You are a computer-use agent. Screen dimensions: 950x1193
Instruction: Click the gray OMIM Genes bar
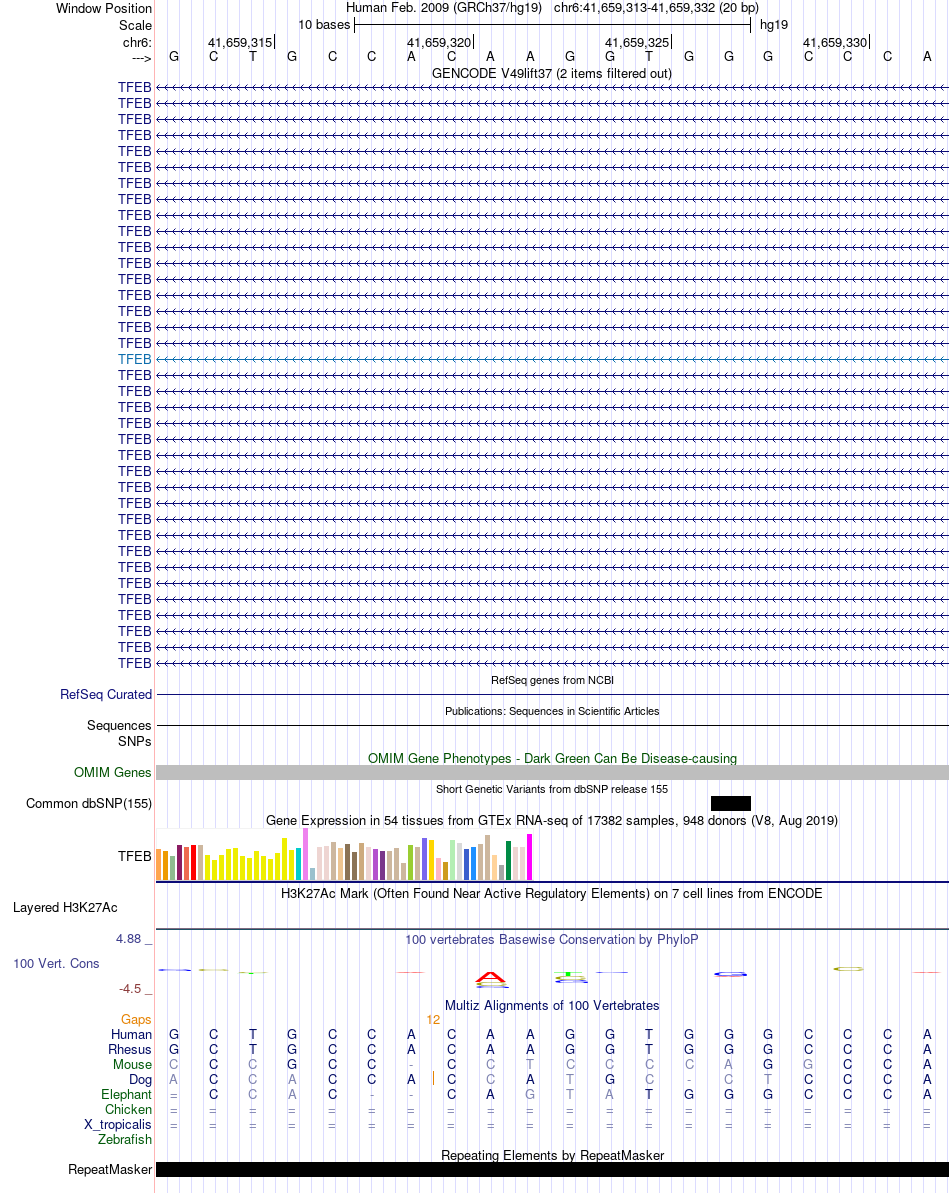(552, 772)
